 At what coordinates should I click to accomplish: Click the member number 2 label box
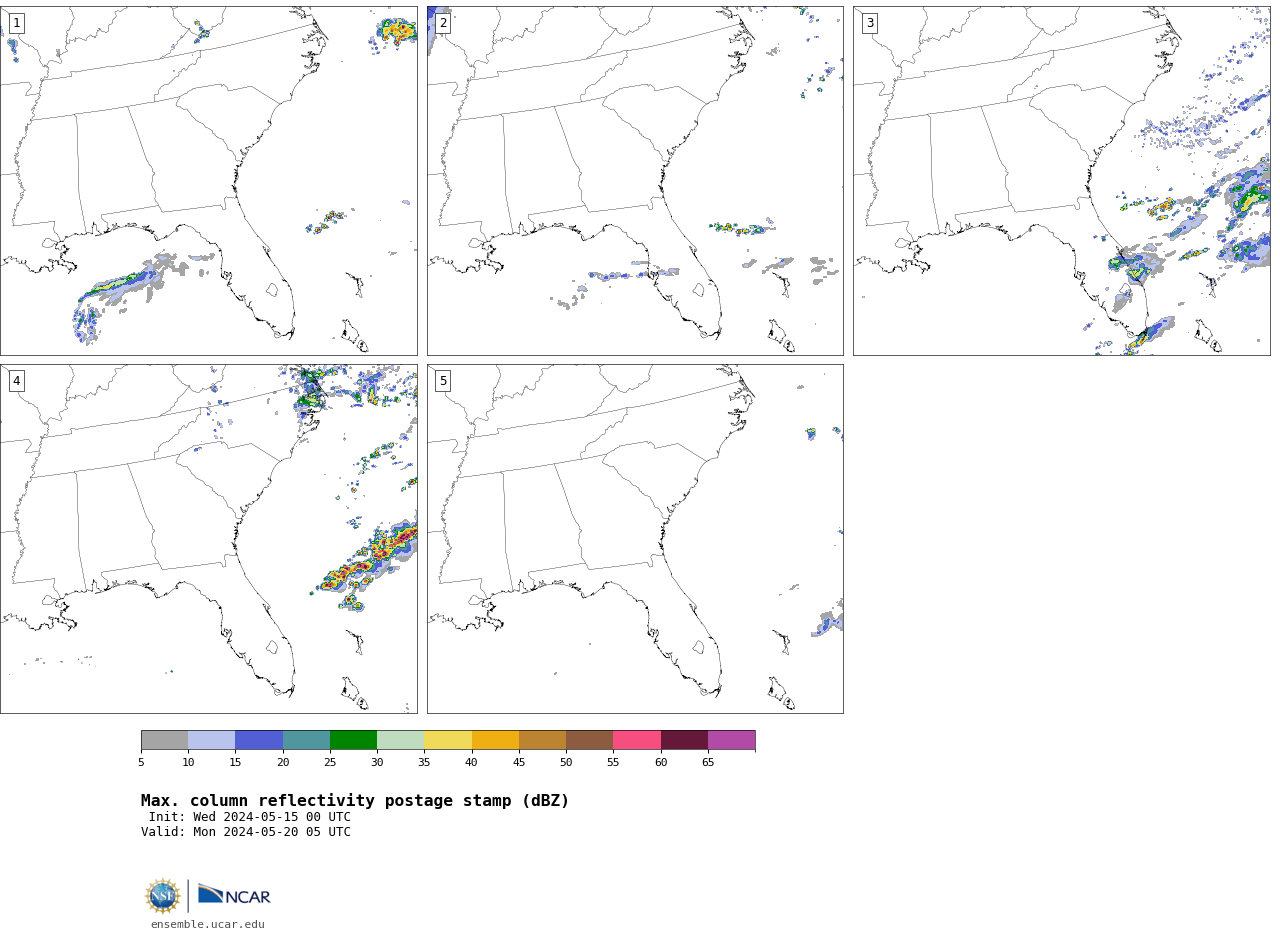click(x=443, y=23)
